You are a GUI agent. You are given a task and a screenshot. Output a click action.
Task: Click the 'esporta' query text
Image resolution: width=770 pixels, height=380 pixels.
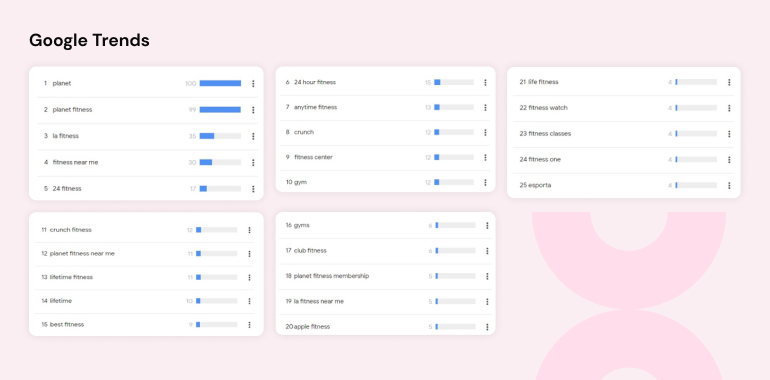[x=540, y=185]
